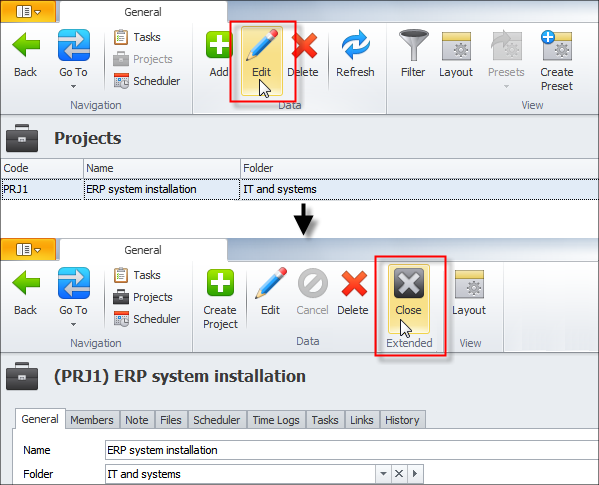Expand the orange application menu button at top
Image resolution: width=599 pixels, height=485 pixels.
(28, 11)
